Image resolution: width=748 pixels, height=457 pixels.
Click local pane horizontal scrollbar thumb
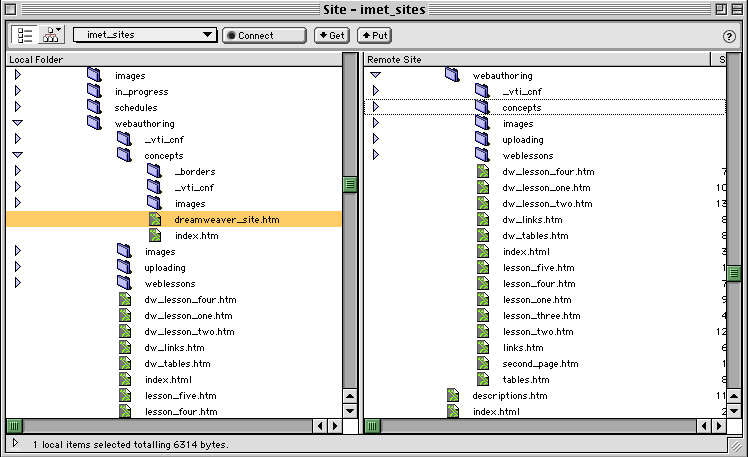pyautogui.click(x=15, y=426)
